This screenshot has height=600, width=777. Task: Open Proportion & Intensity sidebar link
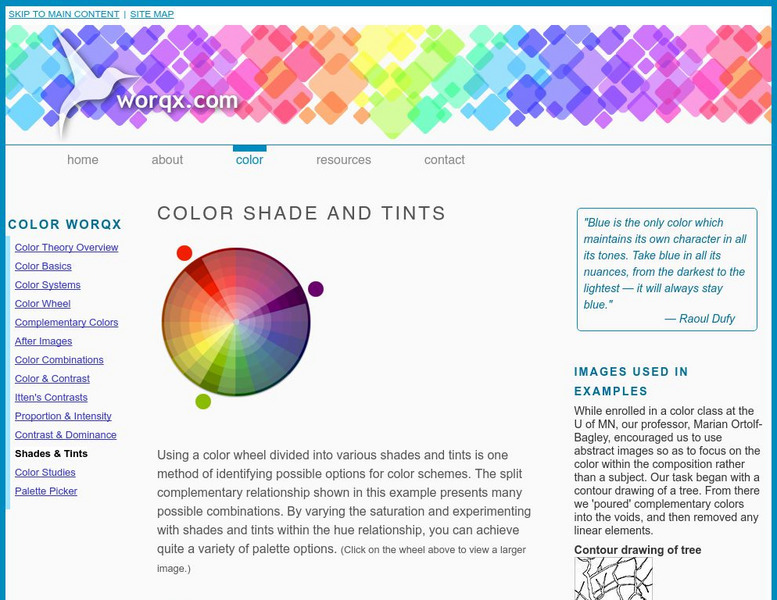point(63,416)
